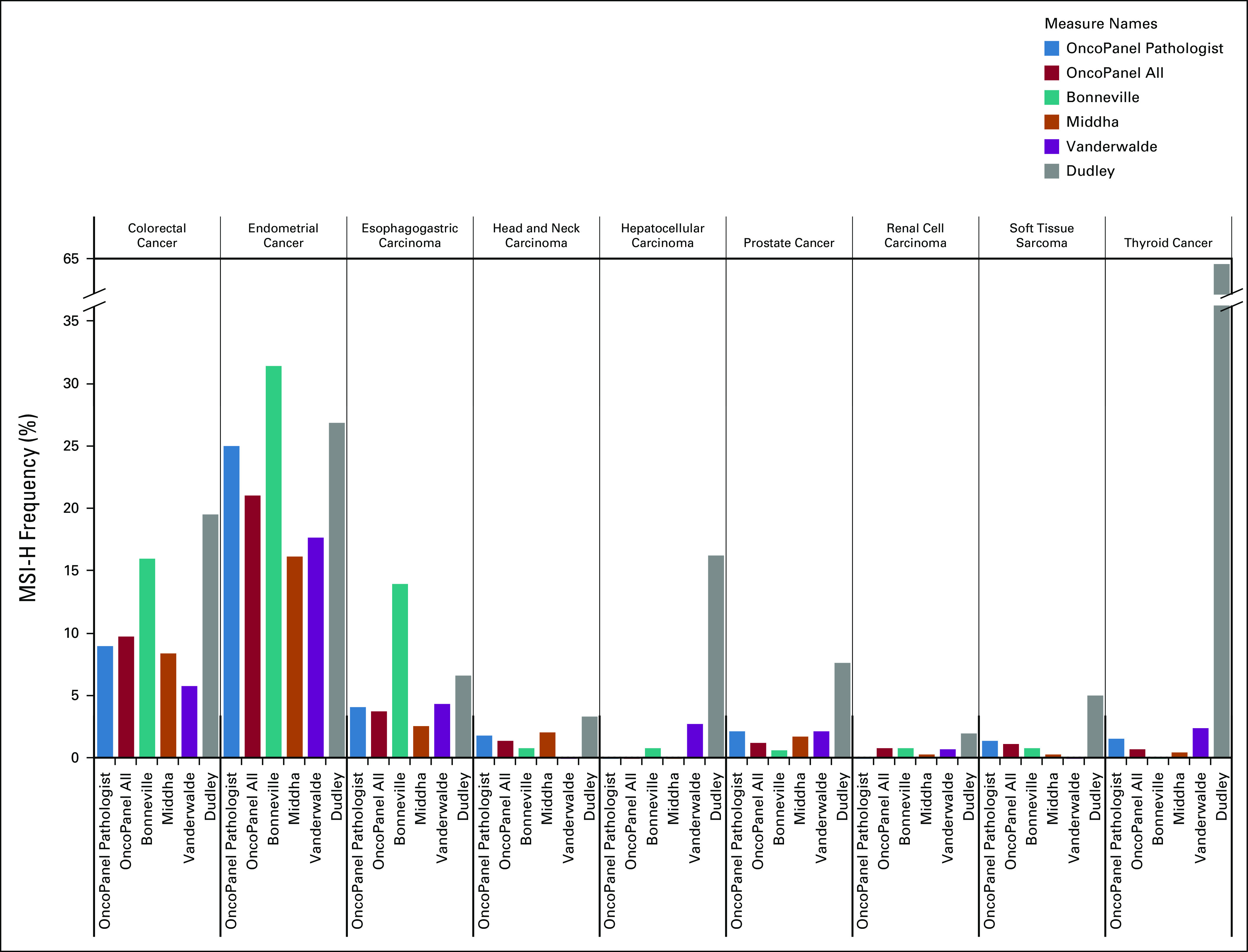Click the 'Hepatocellular Carcinoma' panel header
Image resolution: width=1248 pixels, height=952 pixels.
[662, 235]
